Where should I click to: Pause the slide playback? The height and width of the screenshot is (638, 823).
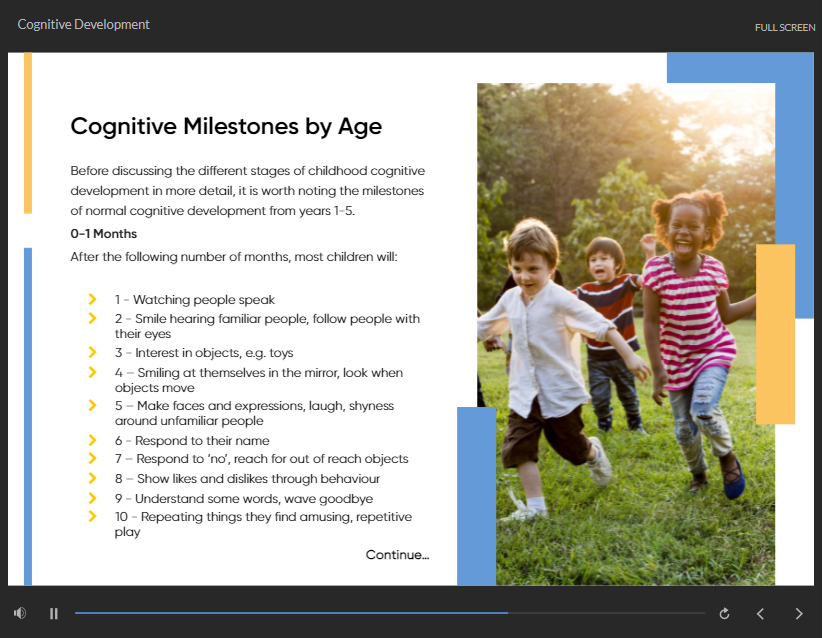(x=54, y=613)
